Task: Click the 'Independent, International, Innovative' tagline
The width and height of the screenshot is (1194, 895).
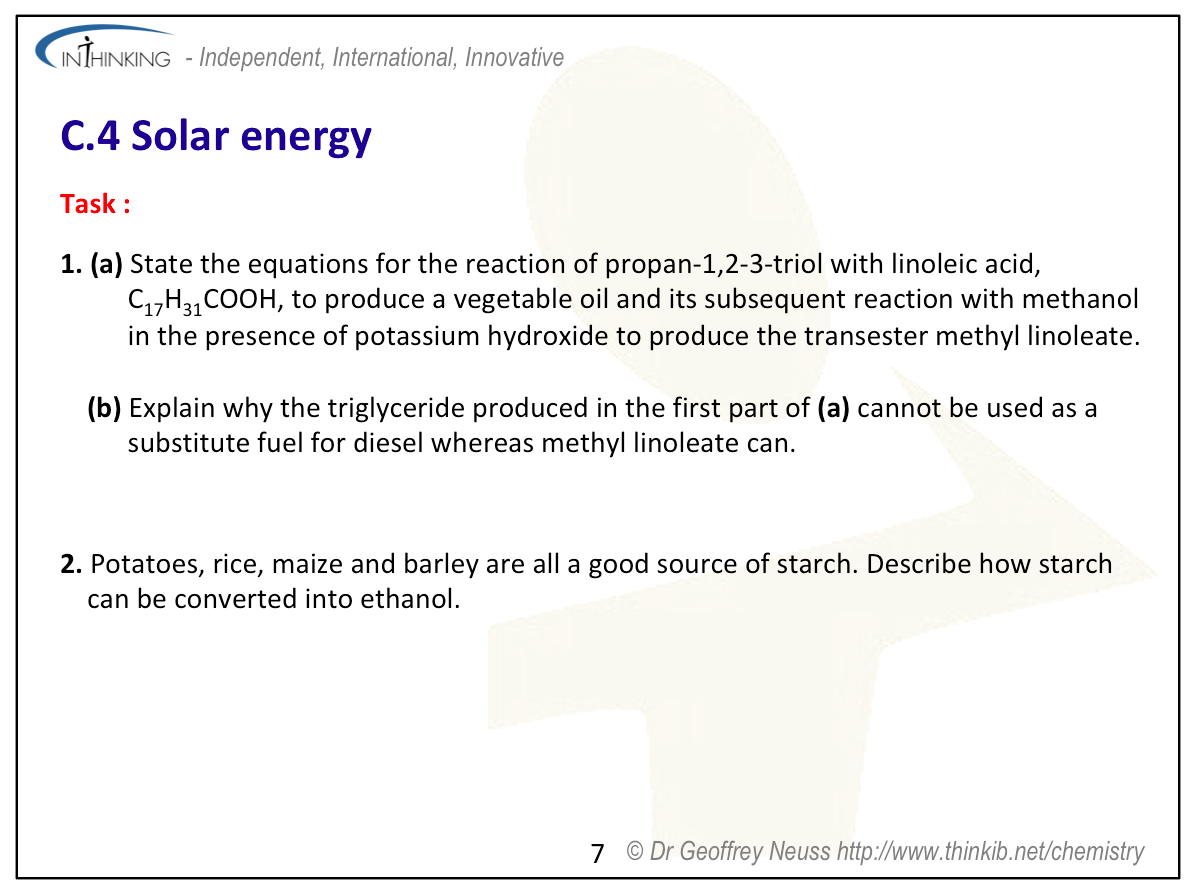Action: 381,58
